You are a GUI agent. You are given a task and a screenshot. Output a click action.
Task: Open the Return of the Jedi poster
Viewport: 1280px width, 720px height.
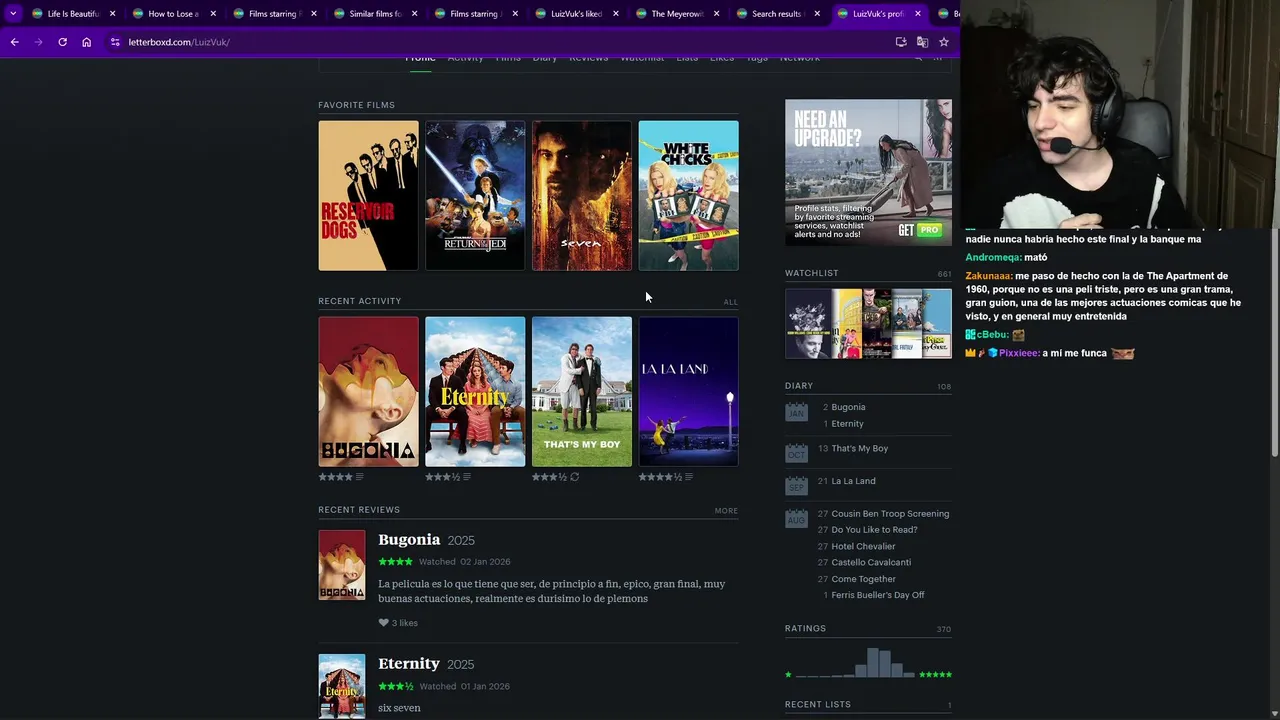click(x=475, y=196)
